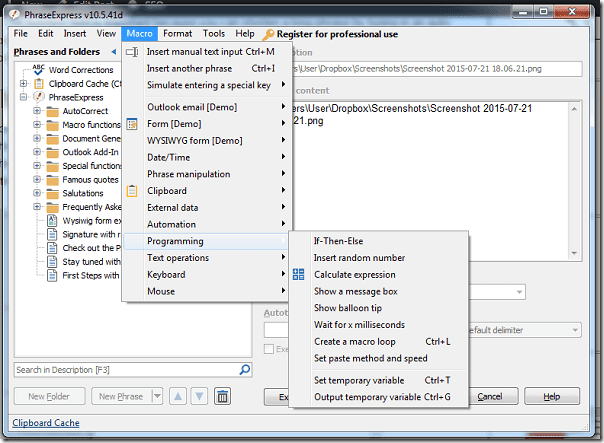Click the Cancel button
Screen dimensions: 604x443
click(x=490, y=397)
